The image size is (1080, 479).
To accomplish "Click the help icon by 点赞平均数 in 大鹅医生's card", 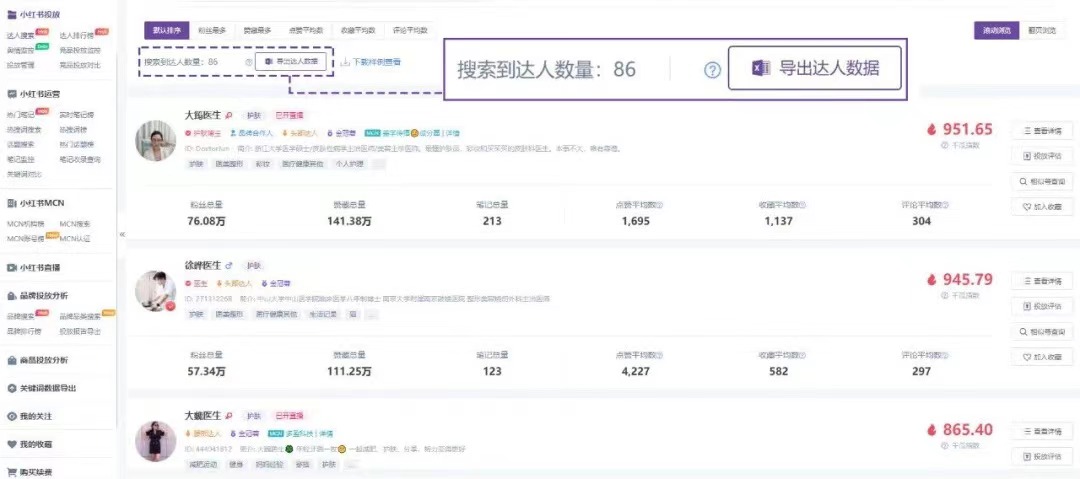I will (659, 205).
